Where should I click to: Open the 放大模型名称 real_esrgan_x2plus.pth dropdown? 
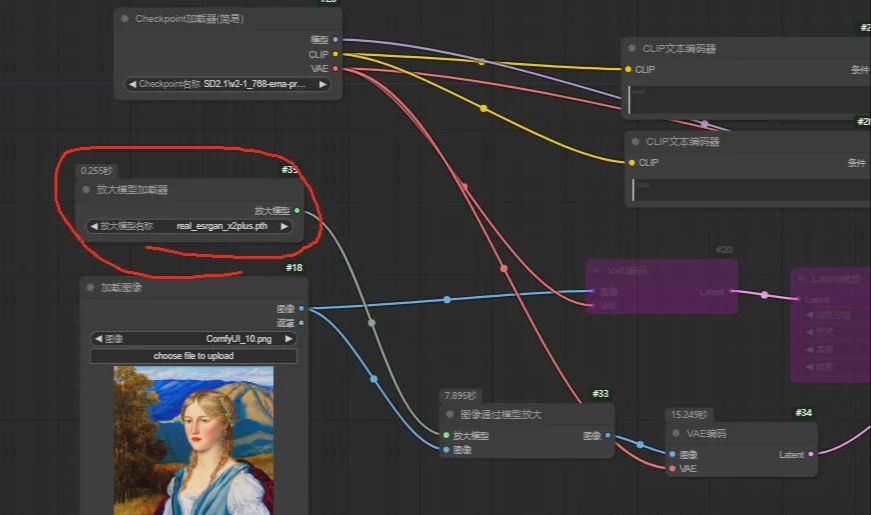click(x=189, y=226)
